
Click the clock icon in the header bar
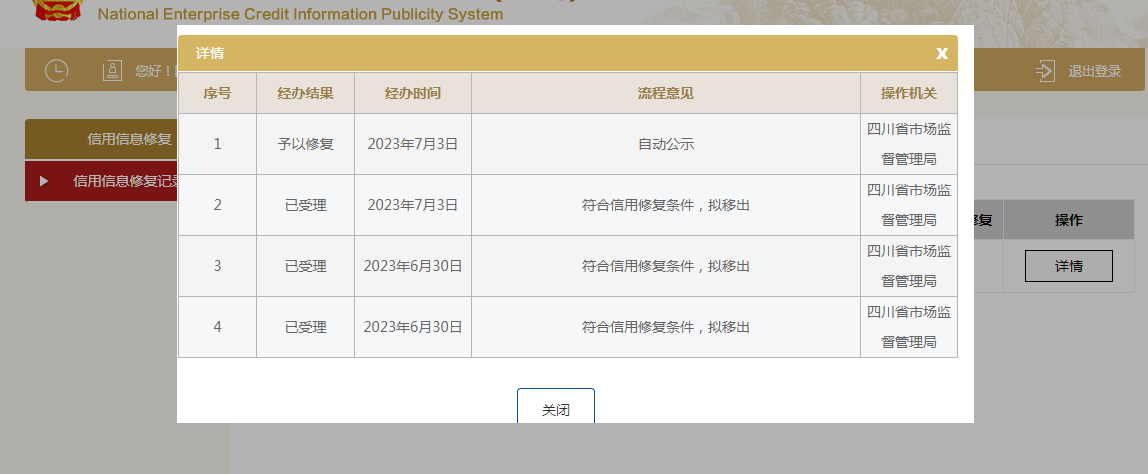pos(57,70)
